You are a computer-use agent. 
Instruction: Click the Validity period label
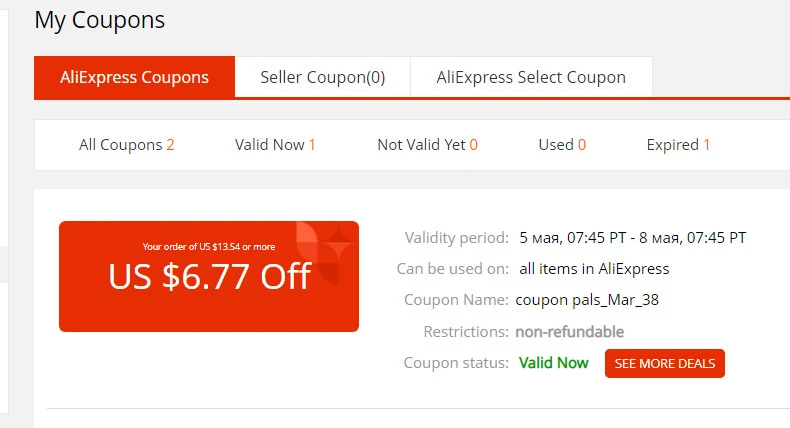pyautogui.click(x=456, y=237)
